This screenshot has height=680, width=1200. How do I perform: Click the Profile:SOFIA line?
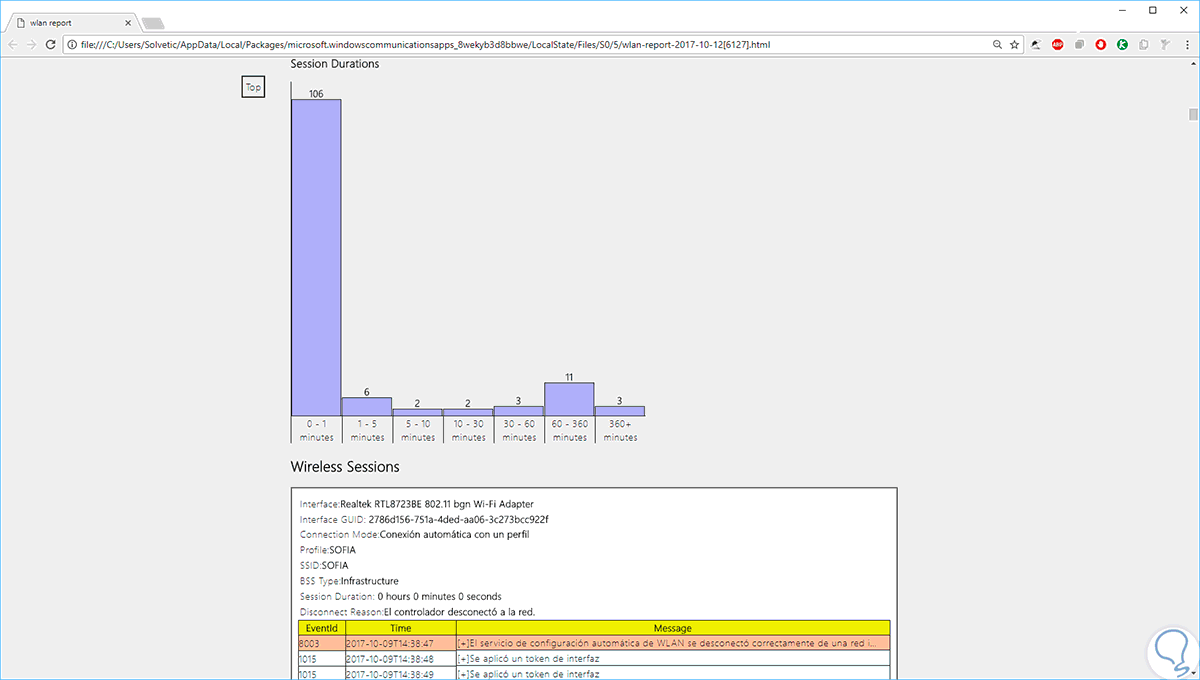[328, 550]
